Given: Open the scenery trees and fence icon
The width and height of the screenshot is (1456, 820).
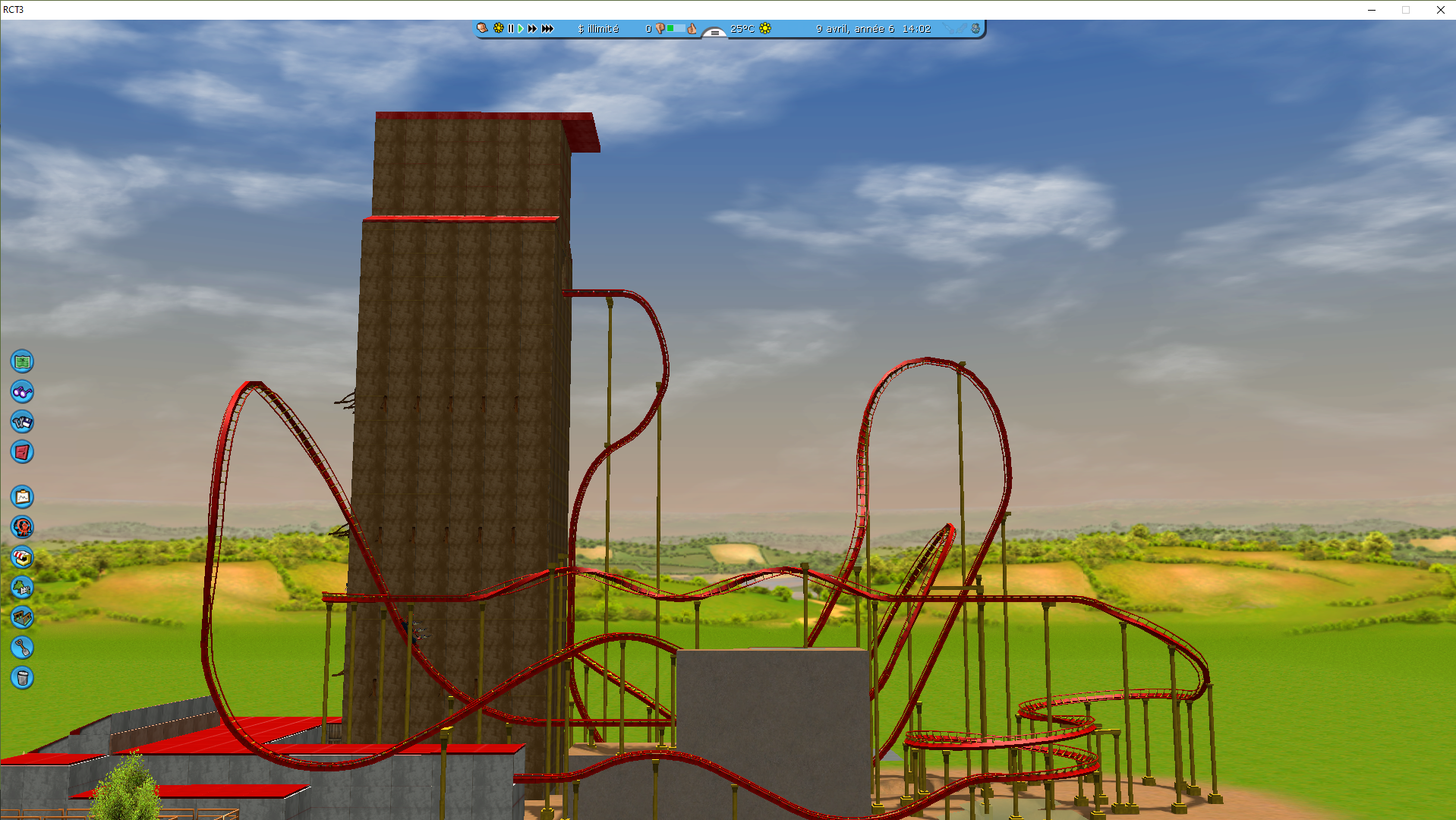Looking at the screenshot, I should 22,587.
